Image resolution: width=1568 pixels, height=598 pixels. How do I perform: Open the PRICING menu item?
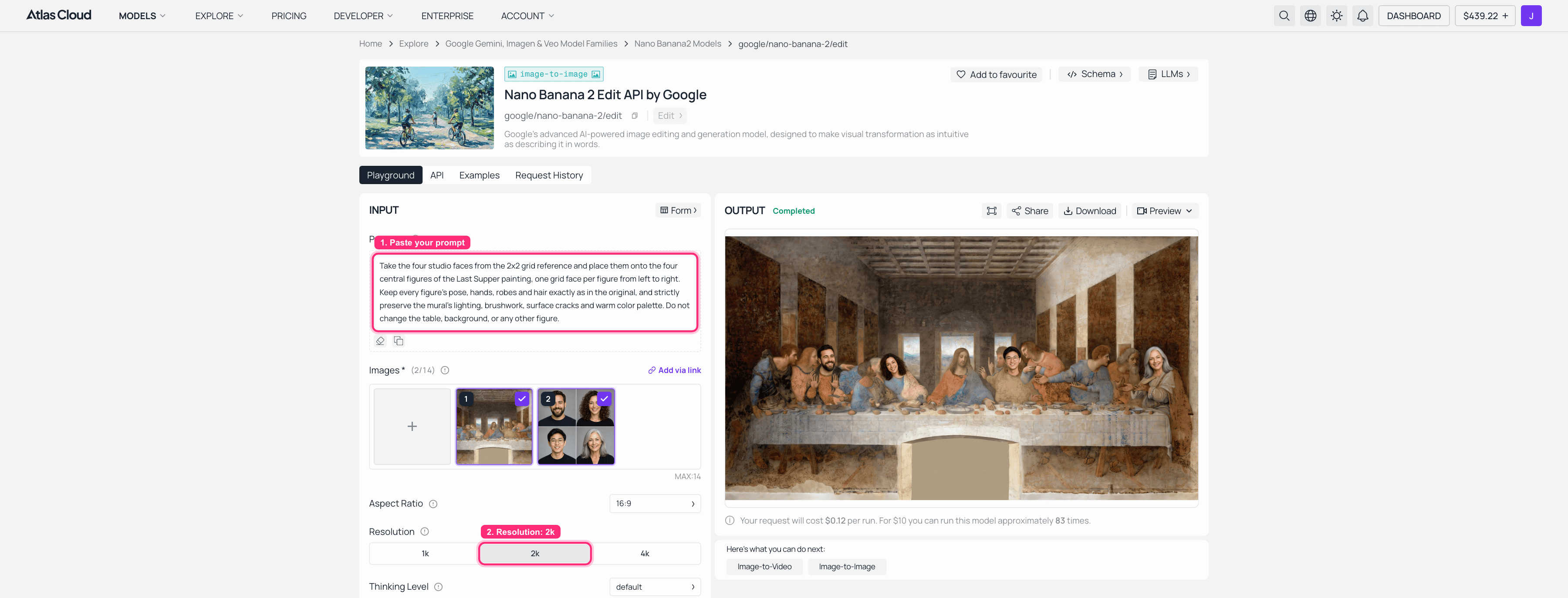[x=288, y=16]
